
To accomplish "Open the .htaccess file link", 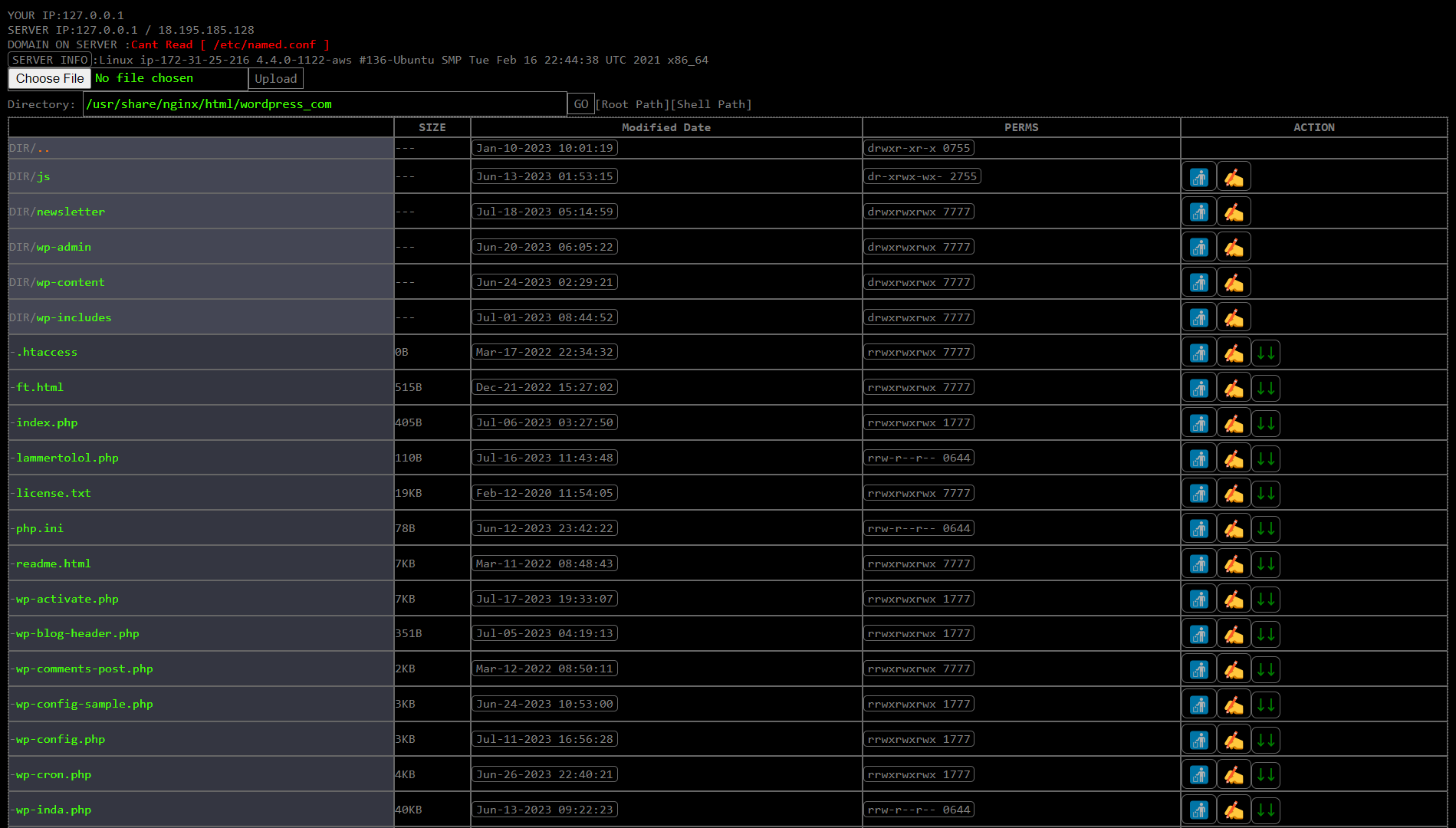I will coord(47,352).
